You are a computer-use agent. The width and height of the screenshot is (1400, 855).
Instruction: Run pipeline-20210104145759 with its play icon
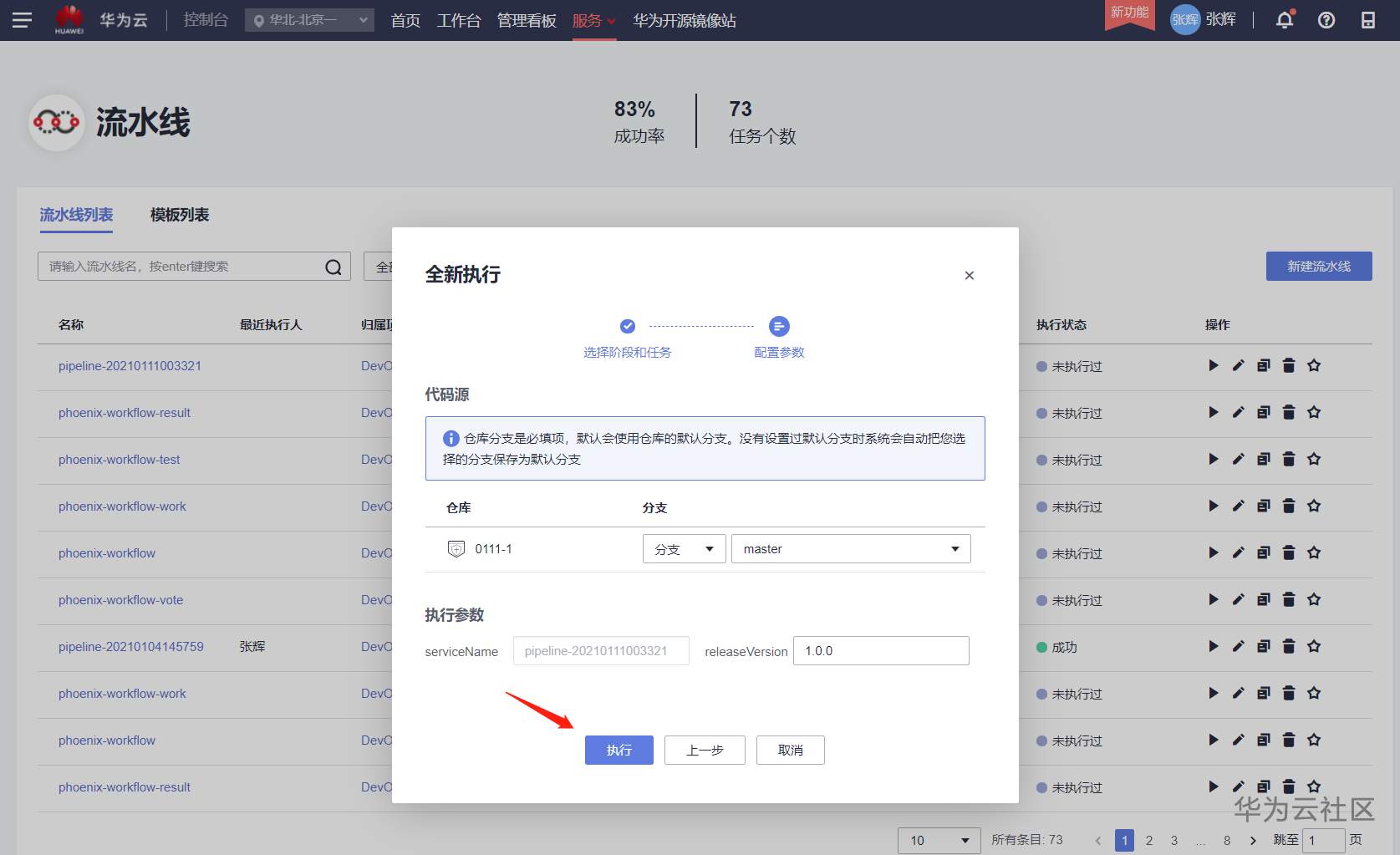pos(1214,646)
